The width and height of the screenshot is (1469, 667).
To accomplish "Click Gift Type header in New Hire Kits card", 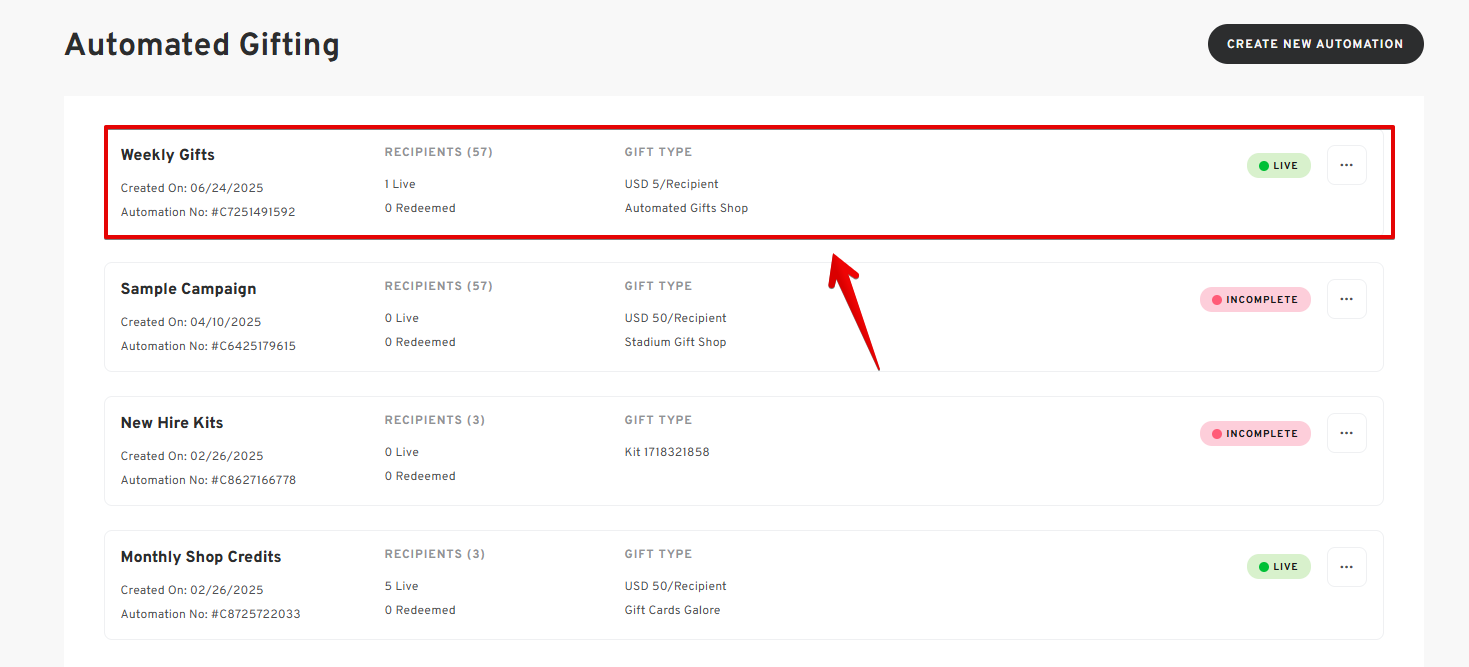I will [x=658, y=420].
